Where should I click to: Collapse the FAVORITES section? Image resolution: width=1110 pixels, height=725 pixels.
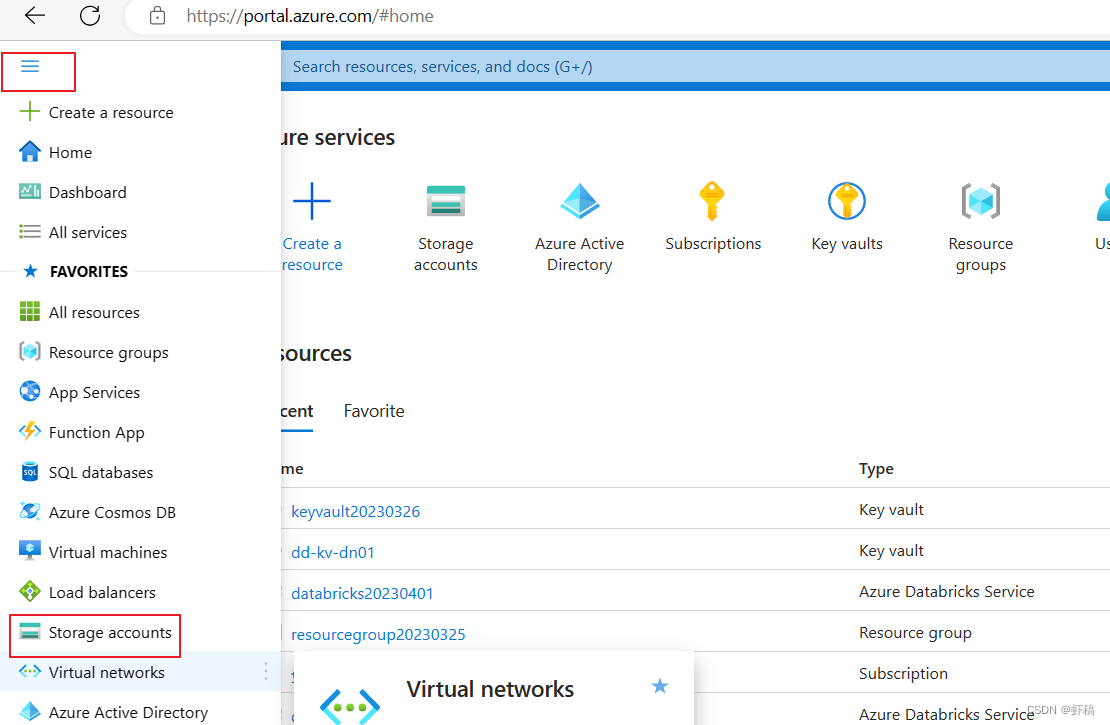pos(87,271)
